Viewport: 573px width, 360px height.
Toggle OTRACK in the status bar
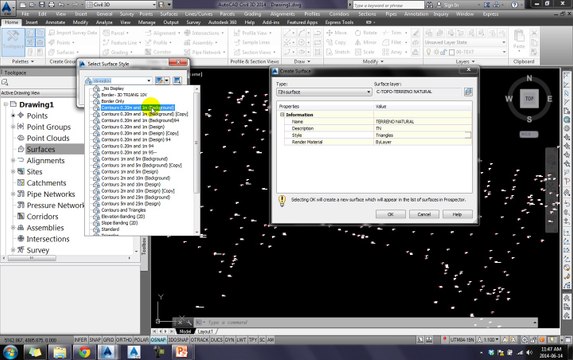(200, 340)
